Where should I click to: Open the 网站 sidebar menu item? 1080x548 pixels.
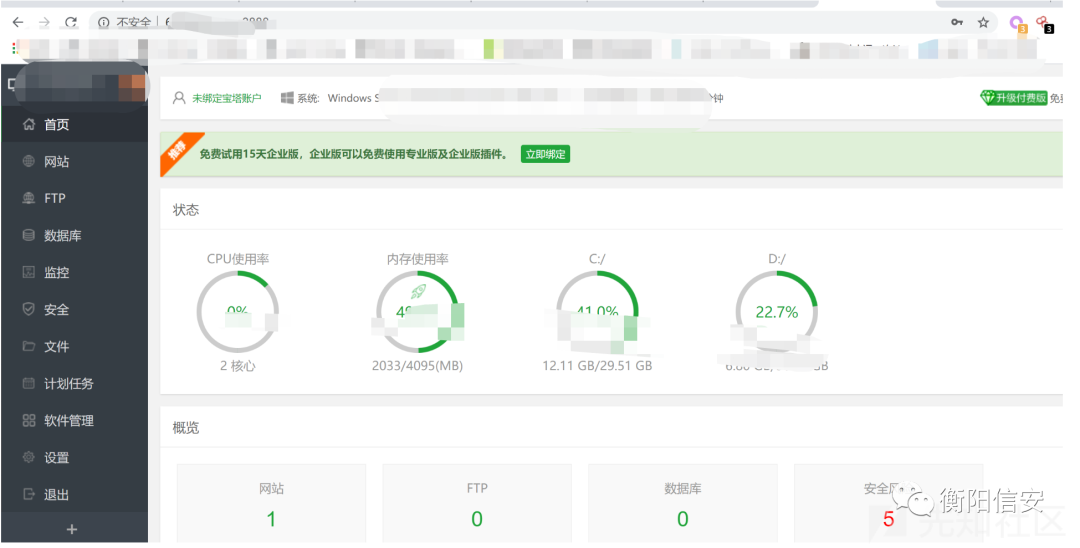74,162
